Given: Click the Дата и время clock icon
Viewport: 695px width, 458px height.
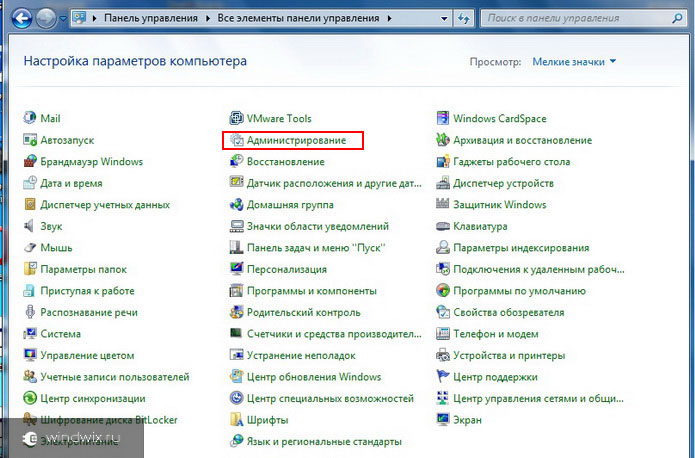Looking at the screenshot, I should [x=30, y=183].
